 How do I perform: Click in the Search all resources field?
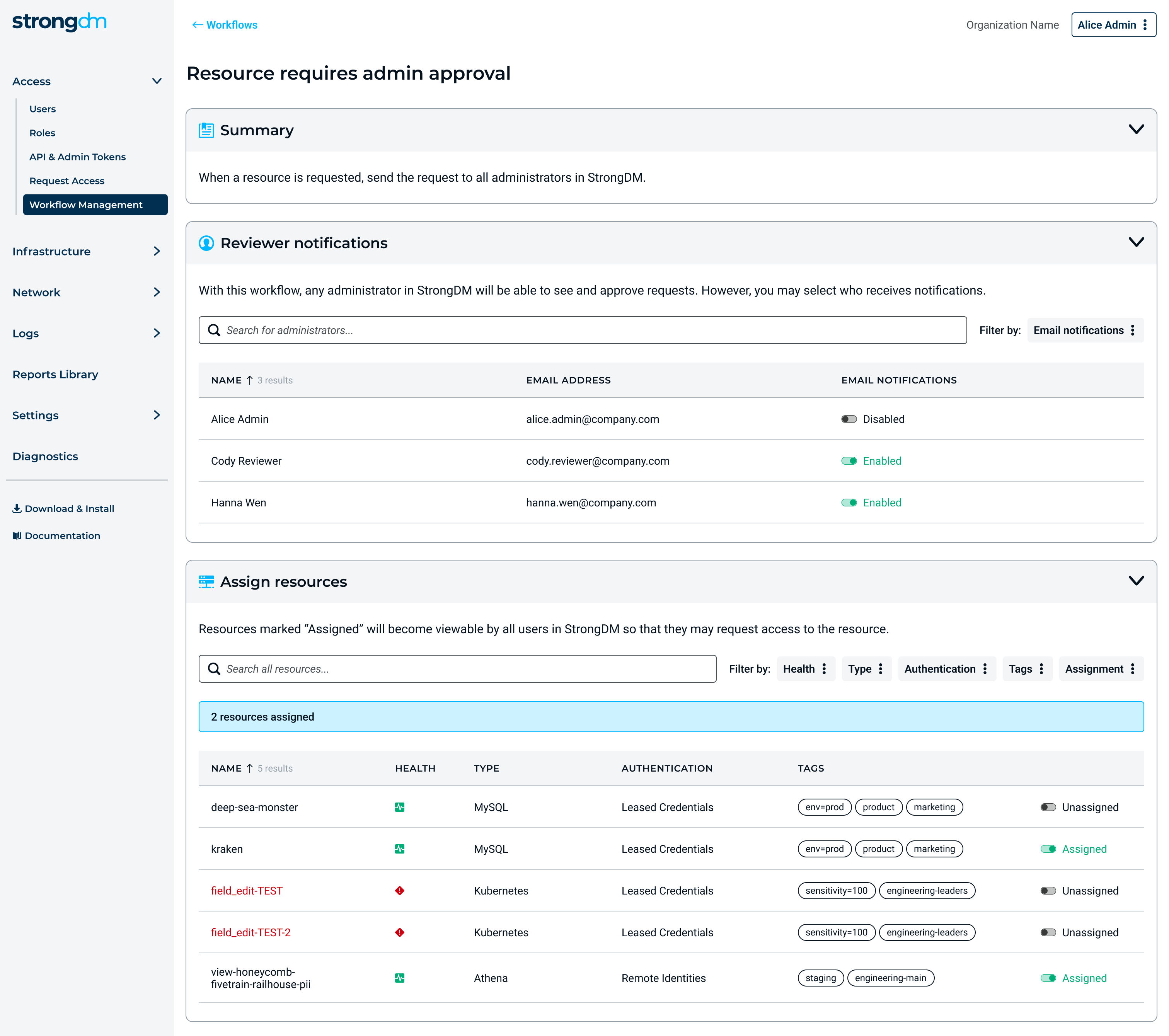point(457,669)
